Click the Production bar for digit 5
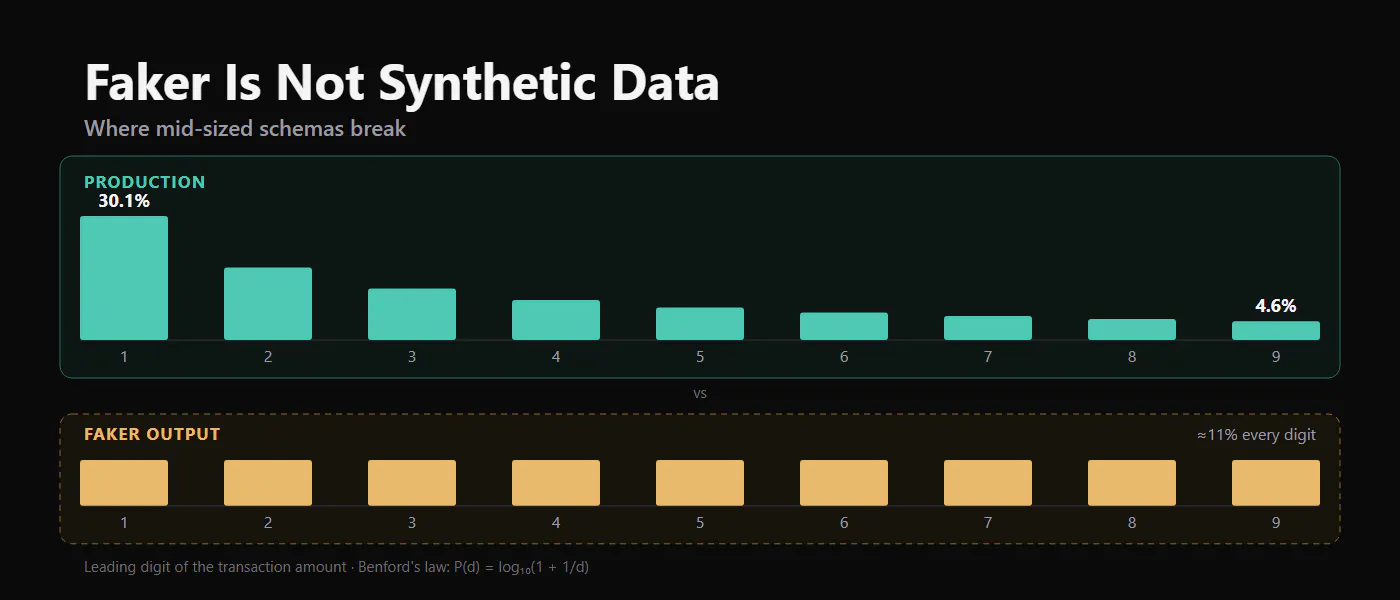Screen dimensions: 1400x600 coord(700,324)
